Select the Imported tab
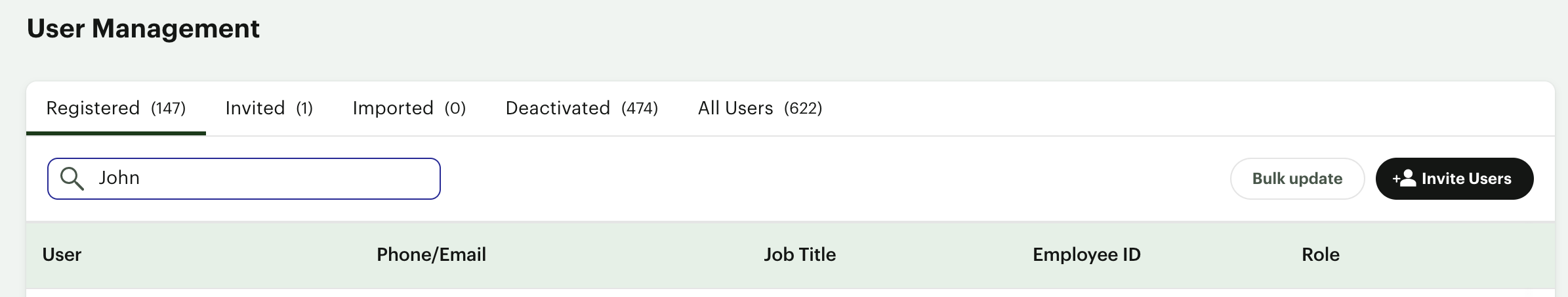The image size is (1568, 297). [x=409, y=108]
